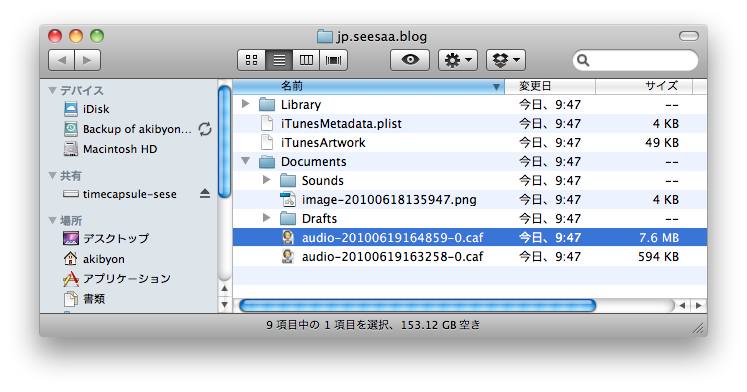Select the Library folder icon
Image resolution: width=747 pixels, height=392 pixels.
[x=267, y=104]
